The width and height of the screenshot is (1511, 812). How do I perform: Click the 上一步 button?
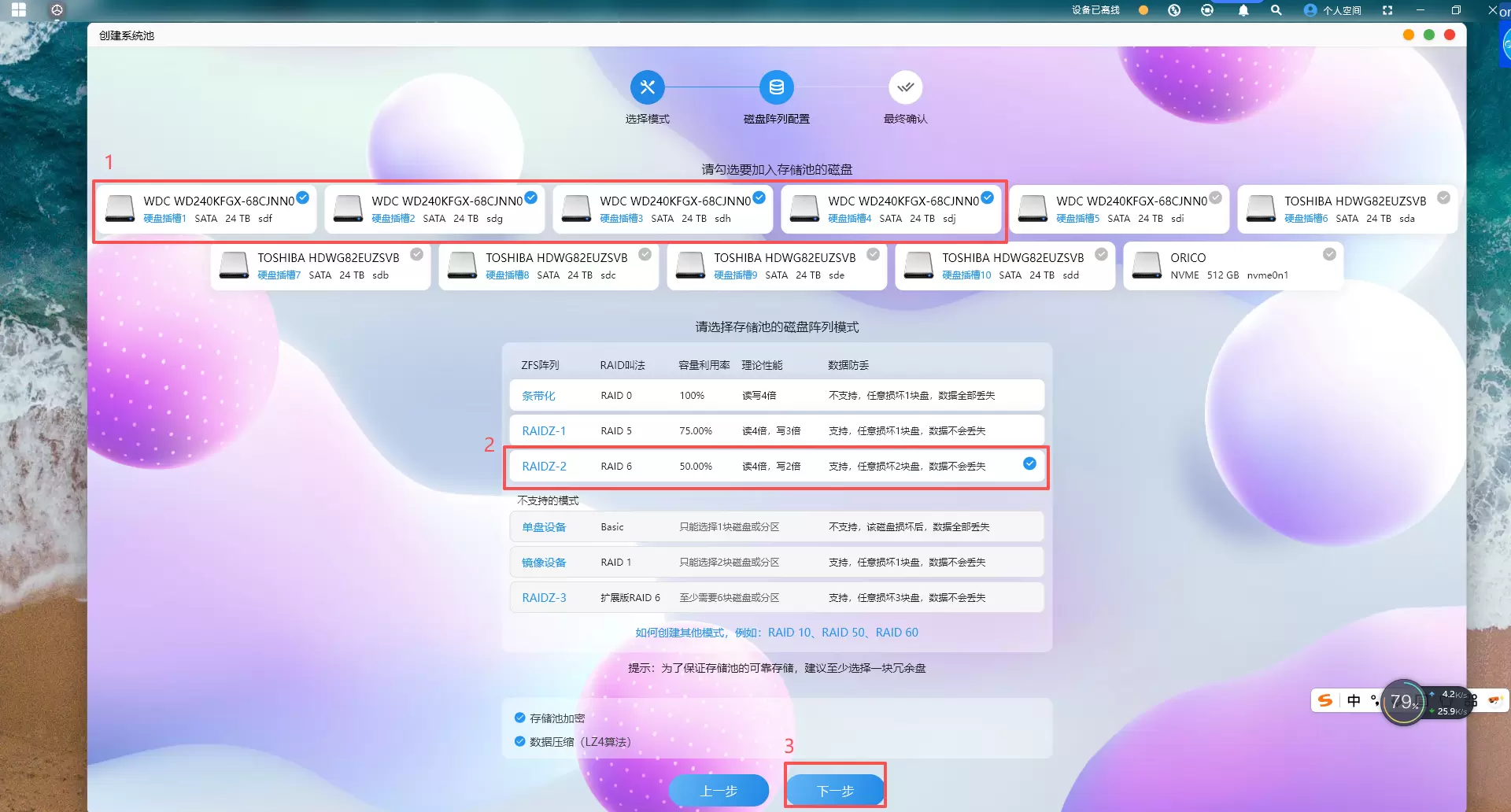[719, 790]
